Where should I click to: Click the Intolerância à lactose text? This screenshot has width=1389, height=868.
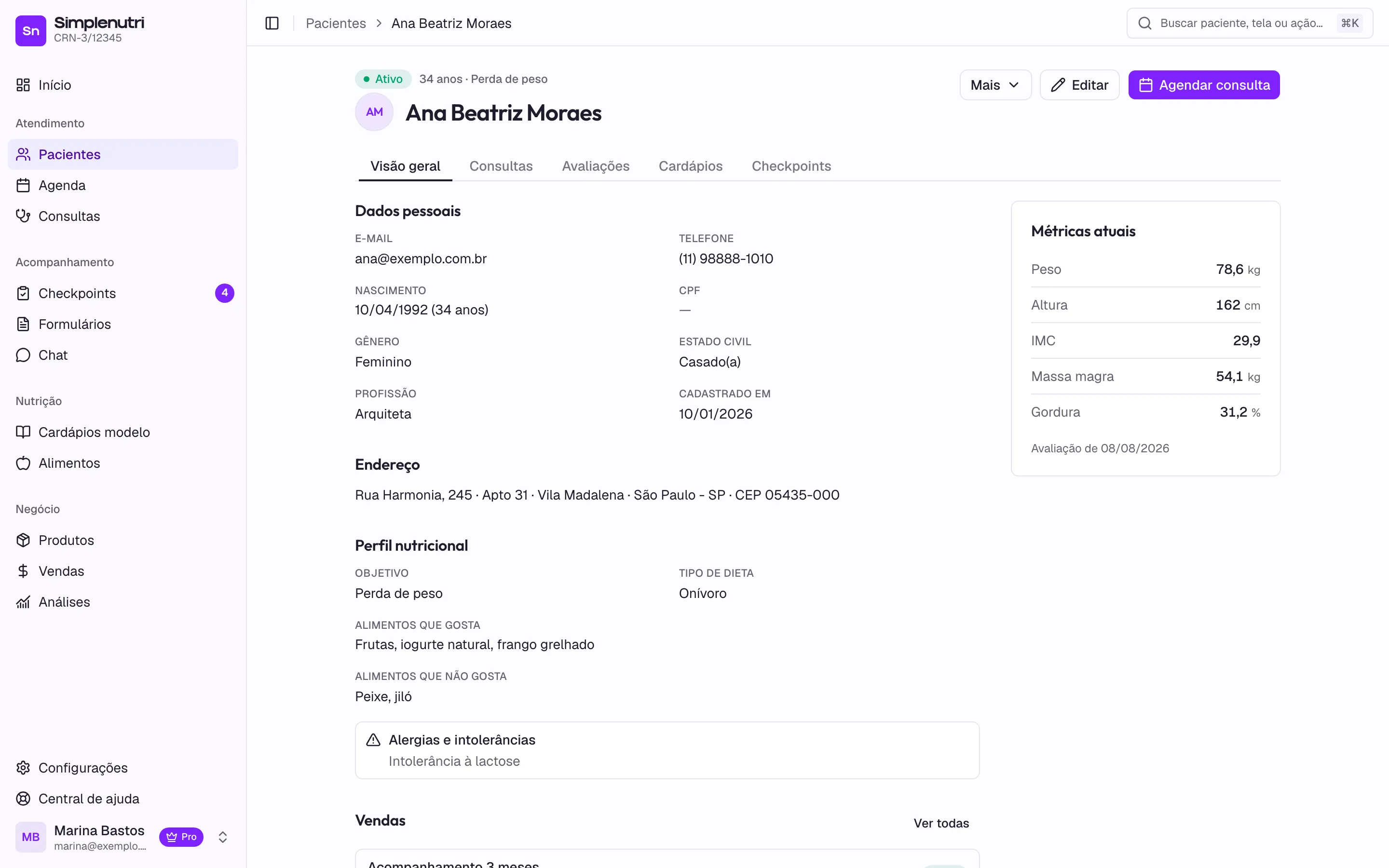coord(454,761)
